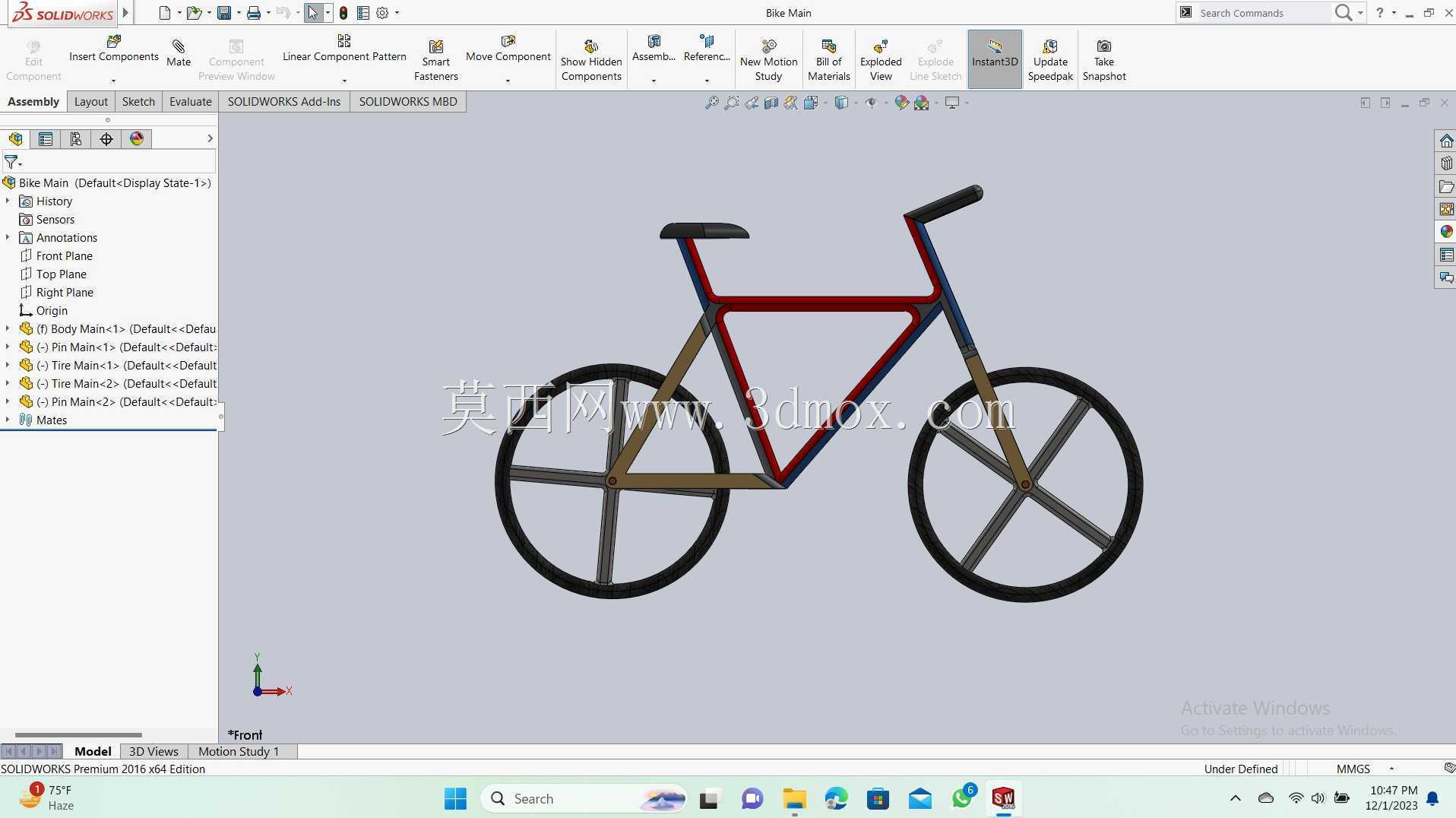Toggle the Select cursor tool

[x=313, y=13]
